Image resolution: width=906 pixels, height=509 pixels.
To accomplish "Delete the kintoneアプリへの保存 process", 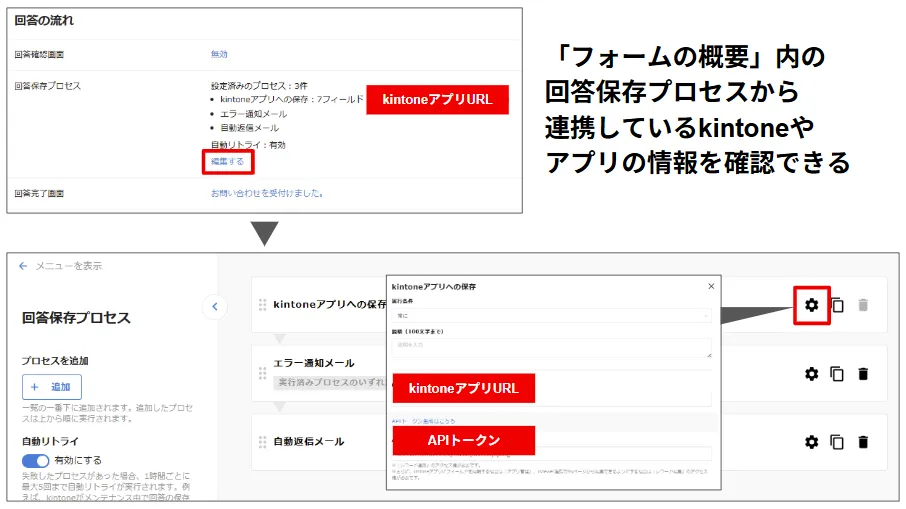I will (x=863, y=305).
